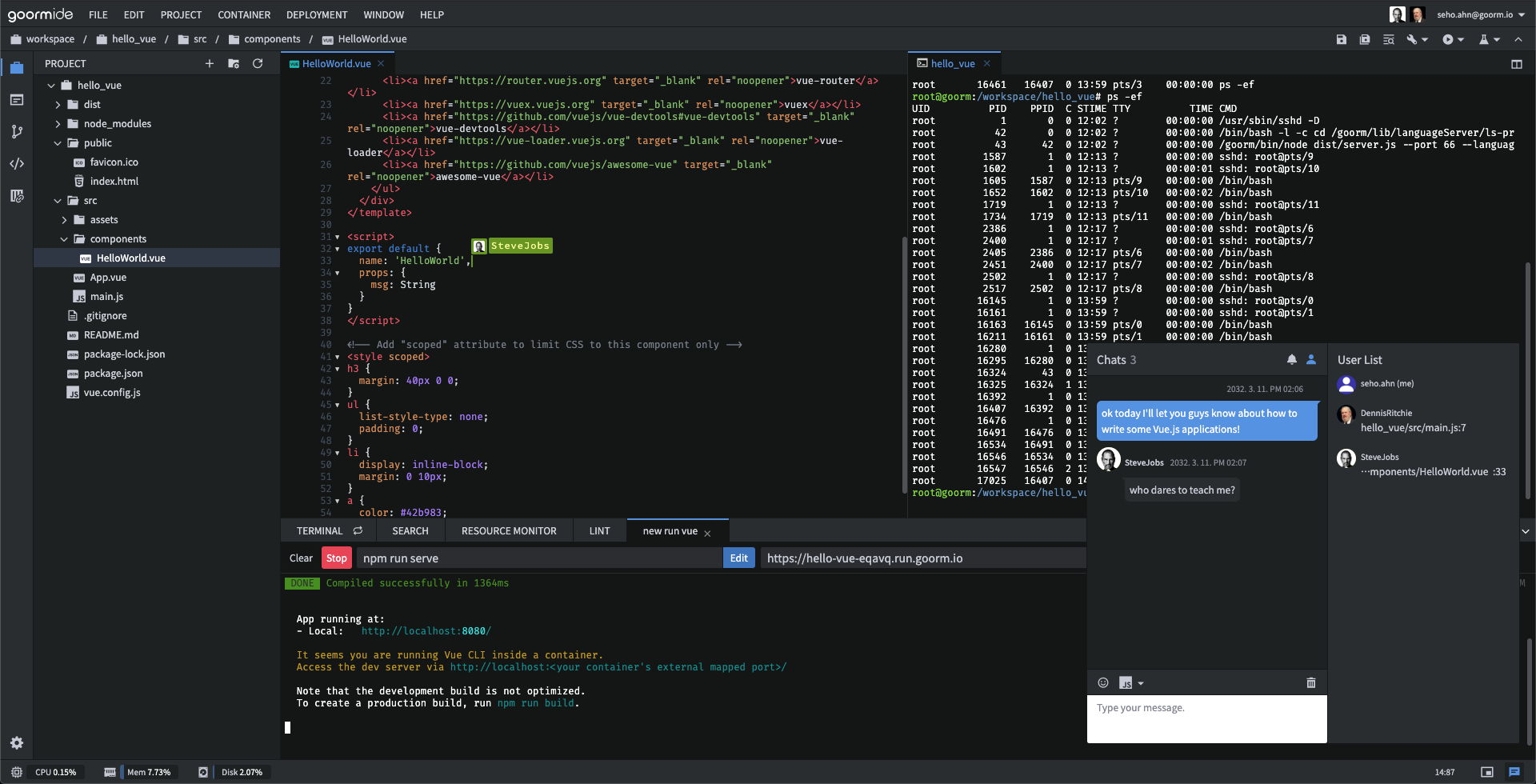Click the Save file icon in the toolbar
This screenshot has height=784, width=1536.
pyautogui.click(x=1342, y=38)
